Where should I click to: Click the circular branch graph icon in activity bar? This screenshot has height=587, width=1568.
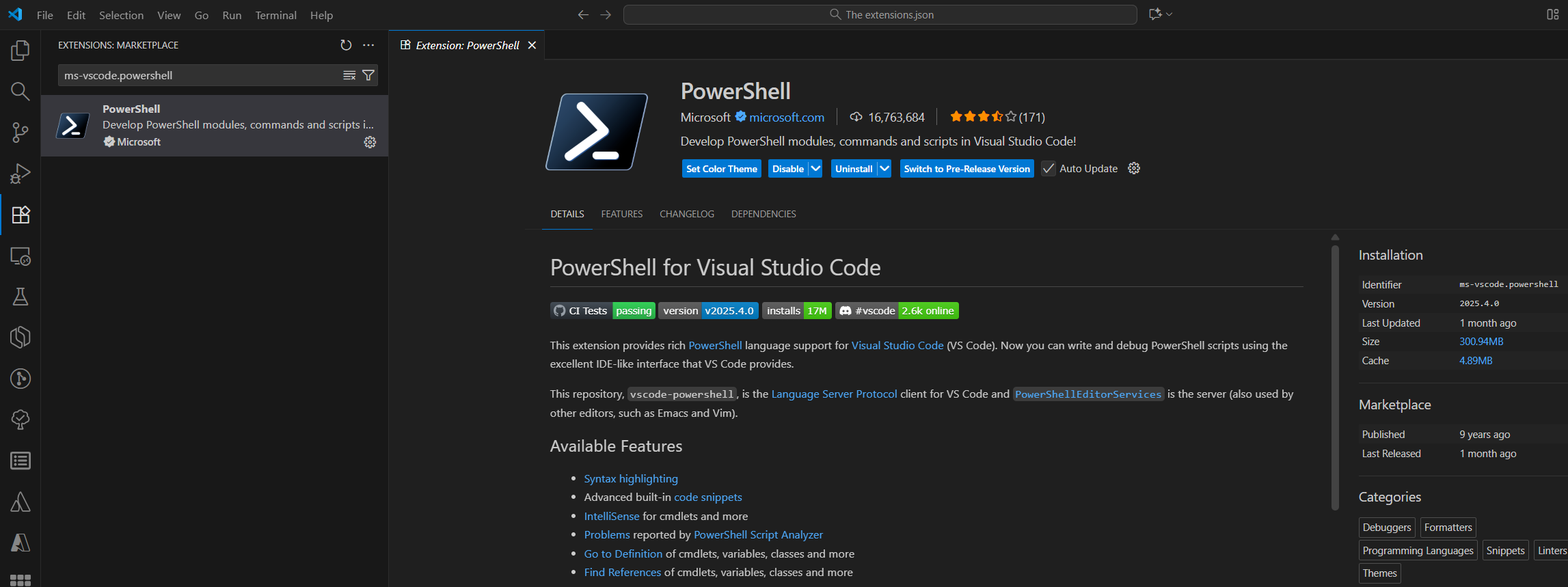21,379
